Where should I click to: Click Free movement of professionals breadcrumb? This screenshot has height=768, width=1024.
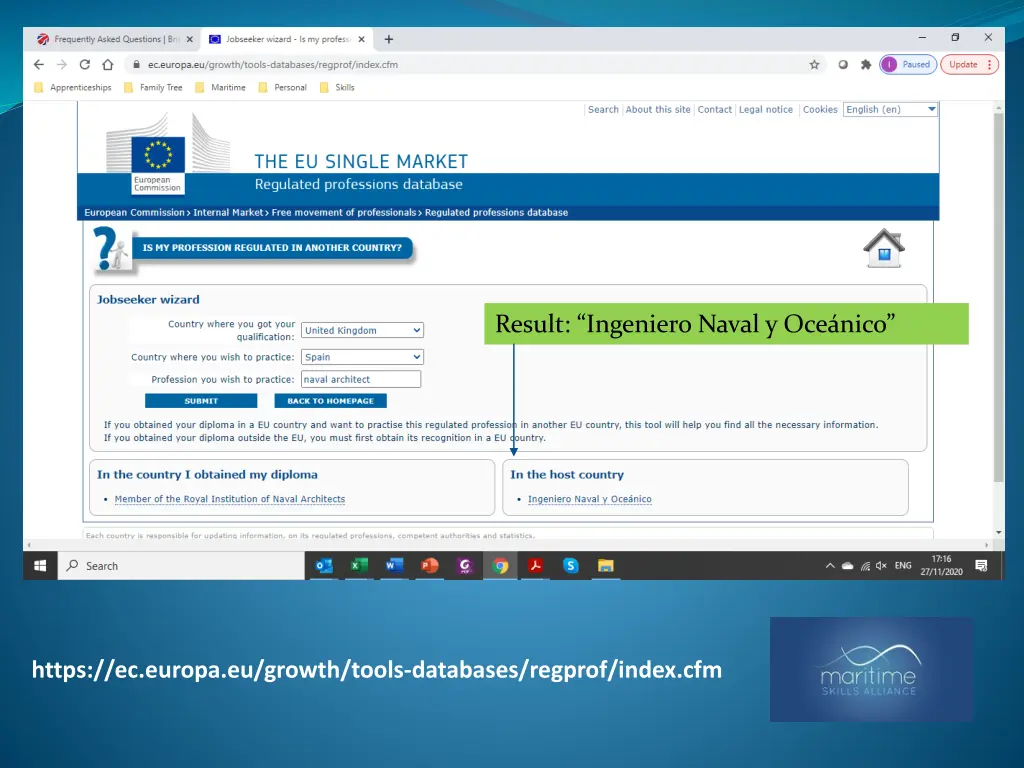pyautogui.click(x=344, y=212)
